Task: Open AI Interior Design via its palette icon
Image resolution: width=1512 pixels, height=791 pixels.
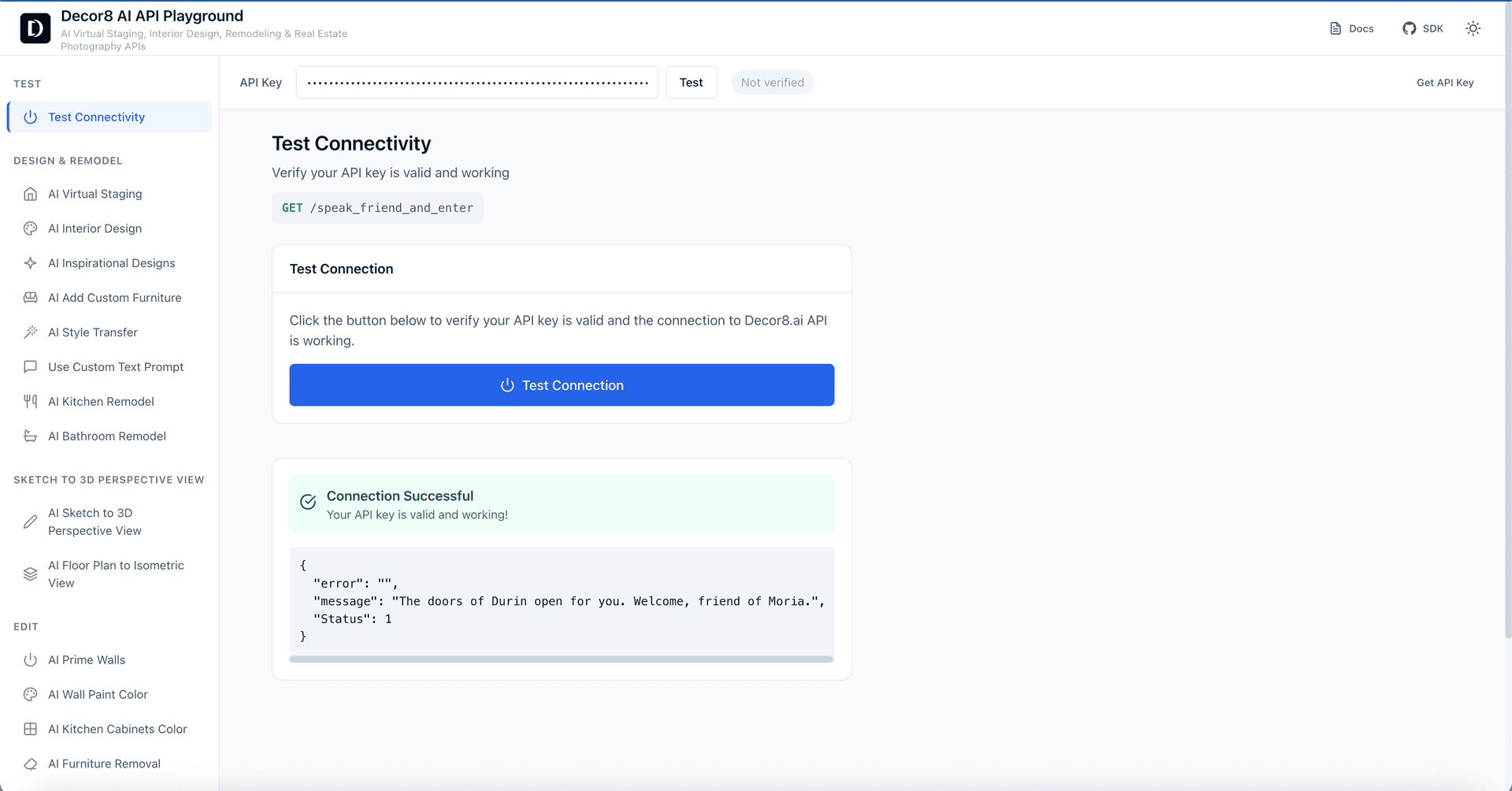Action: [30, 228]
